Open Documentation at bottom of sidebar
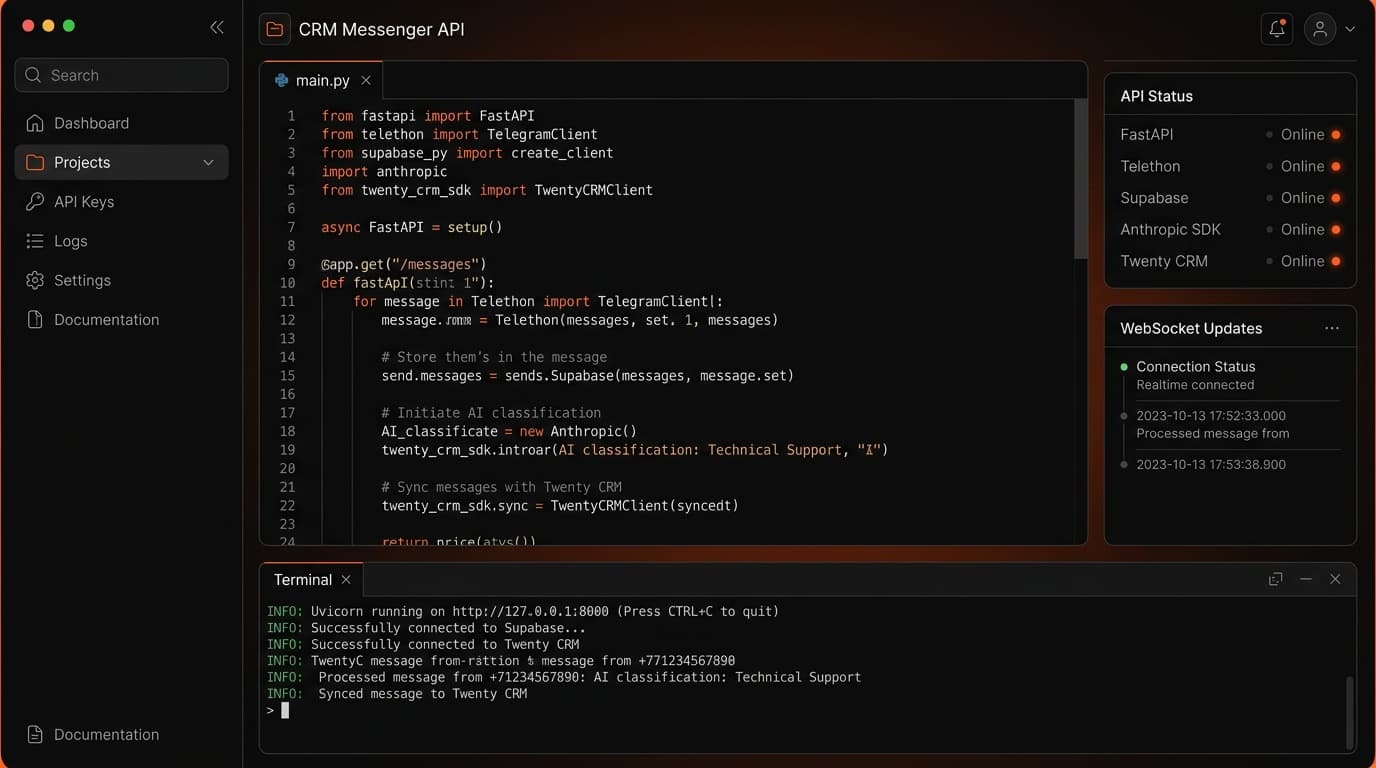This screenshot has height=768, width=1376. 105,734
